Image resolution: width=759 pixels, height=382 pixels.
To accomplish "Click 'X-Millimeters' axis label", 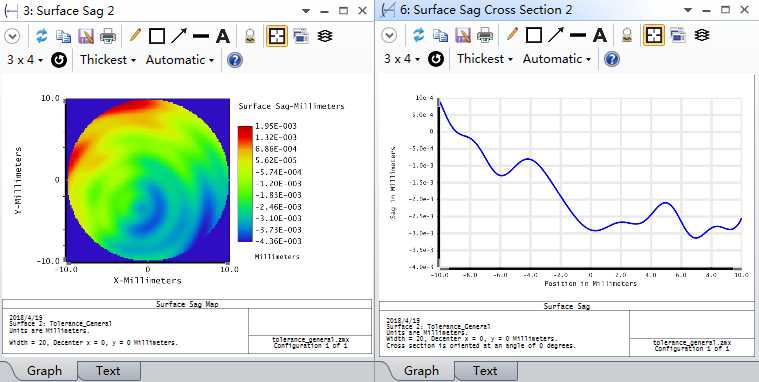I will pos(147,280).
